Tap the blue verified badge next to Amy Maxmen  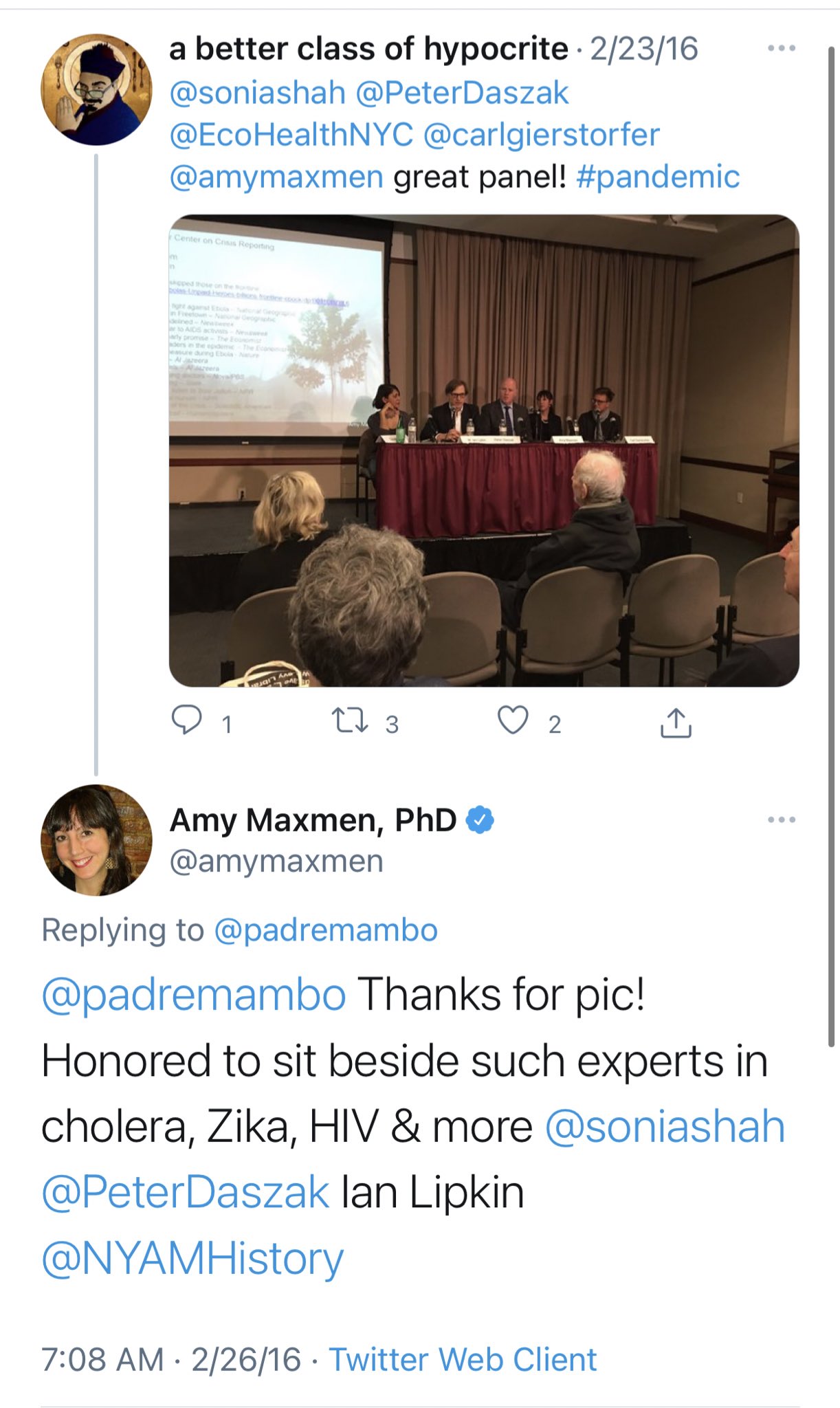pyautogui.click(x=480, y=819)
